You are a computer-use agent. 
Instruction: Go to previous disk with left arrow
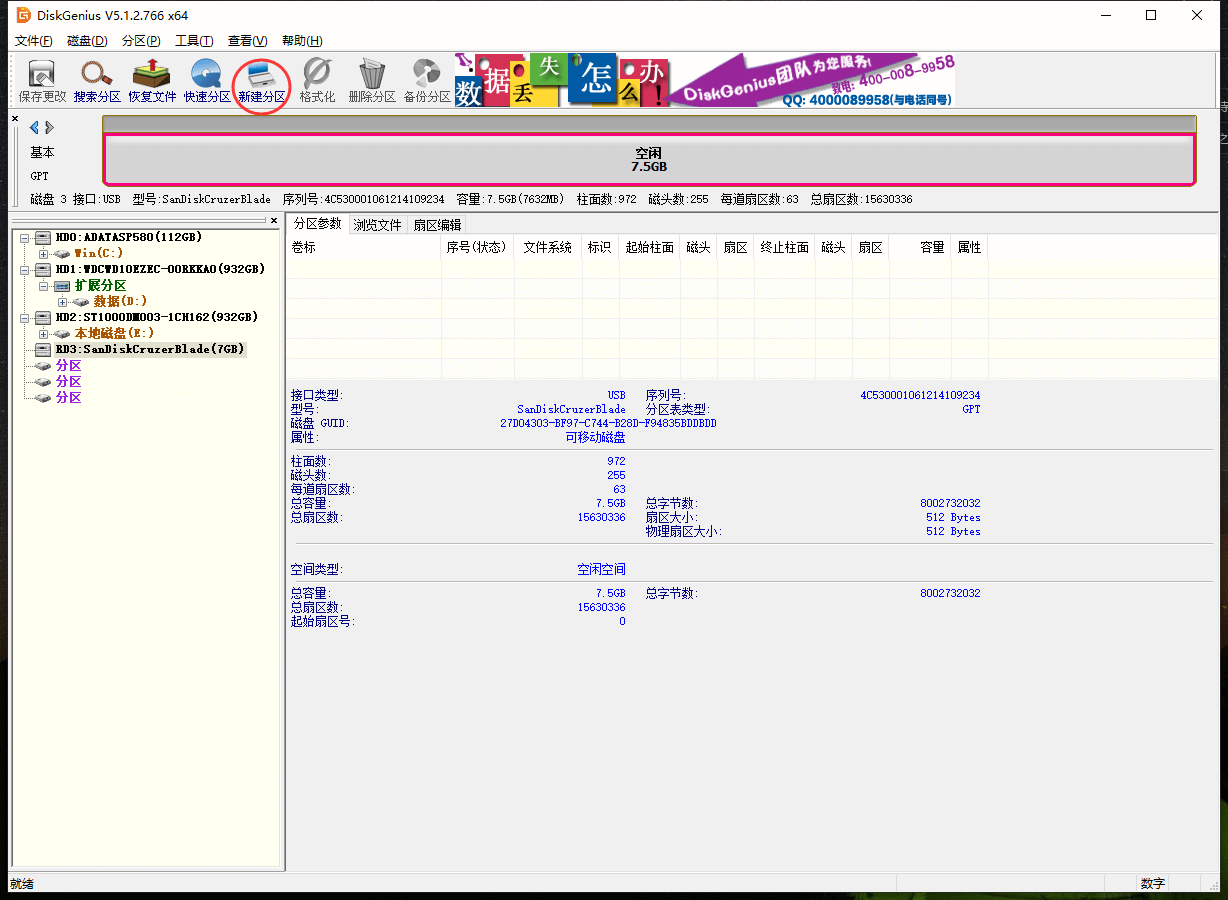34,127
